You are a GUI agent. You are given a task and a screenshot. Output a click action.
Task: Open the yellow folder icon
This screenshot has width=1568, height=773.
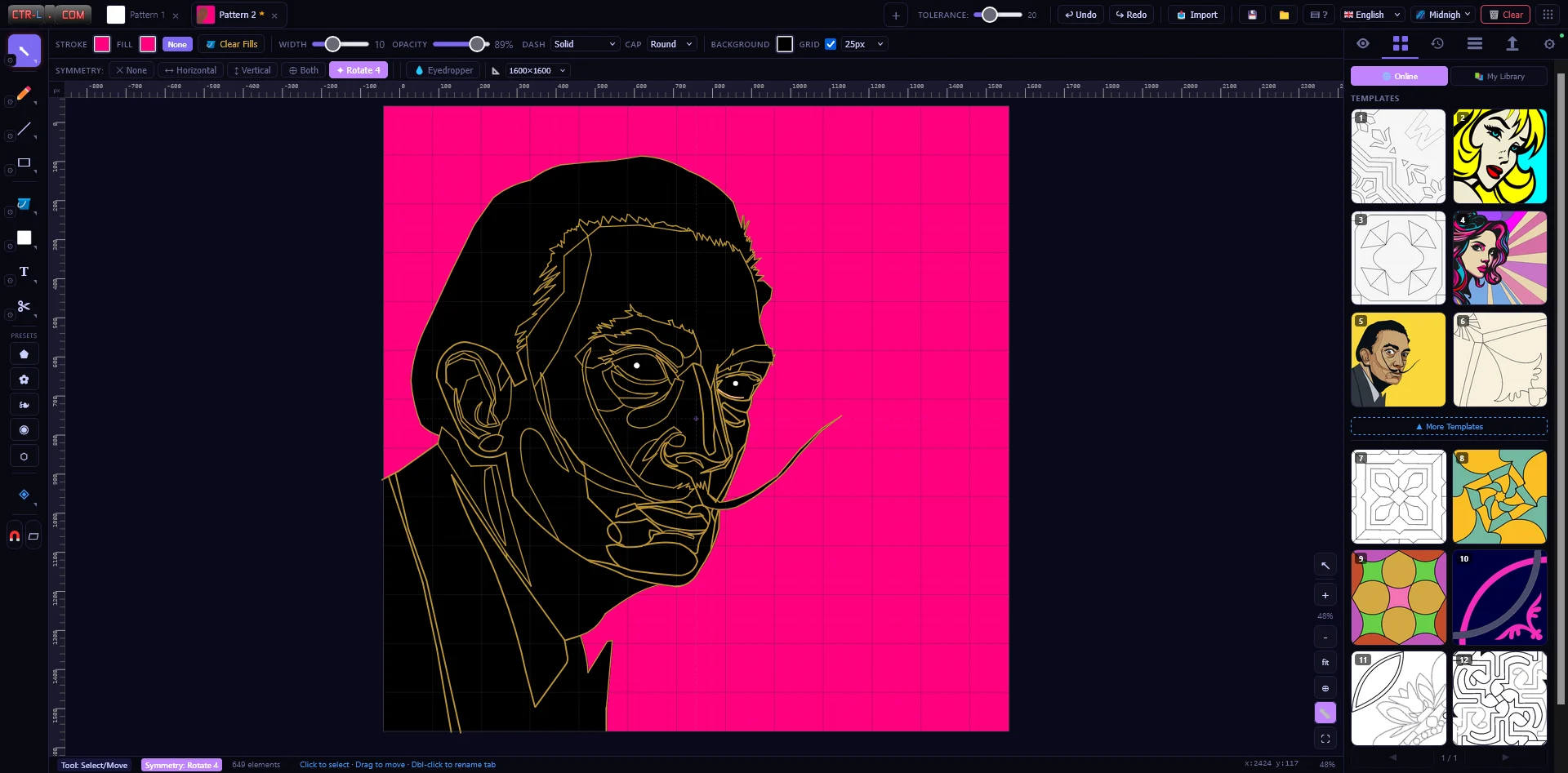coord(1284,15)
